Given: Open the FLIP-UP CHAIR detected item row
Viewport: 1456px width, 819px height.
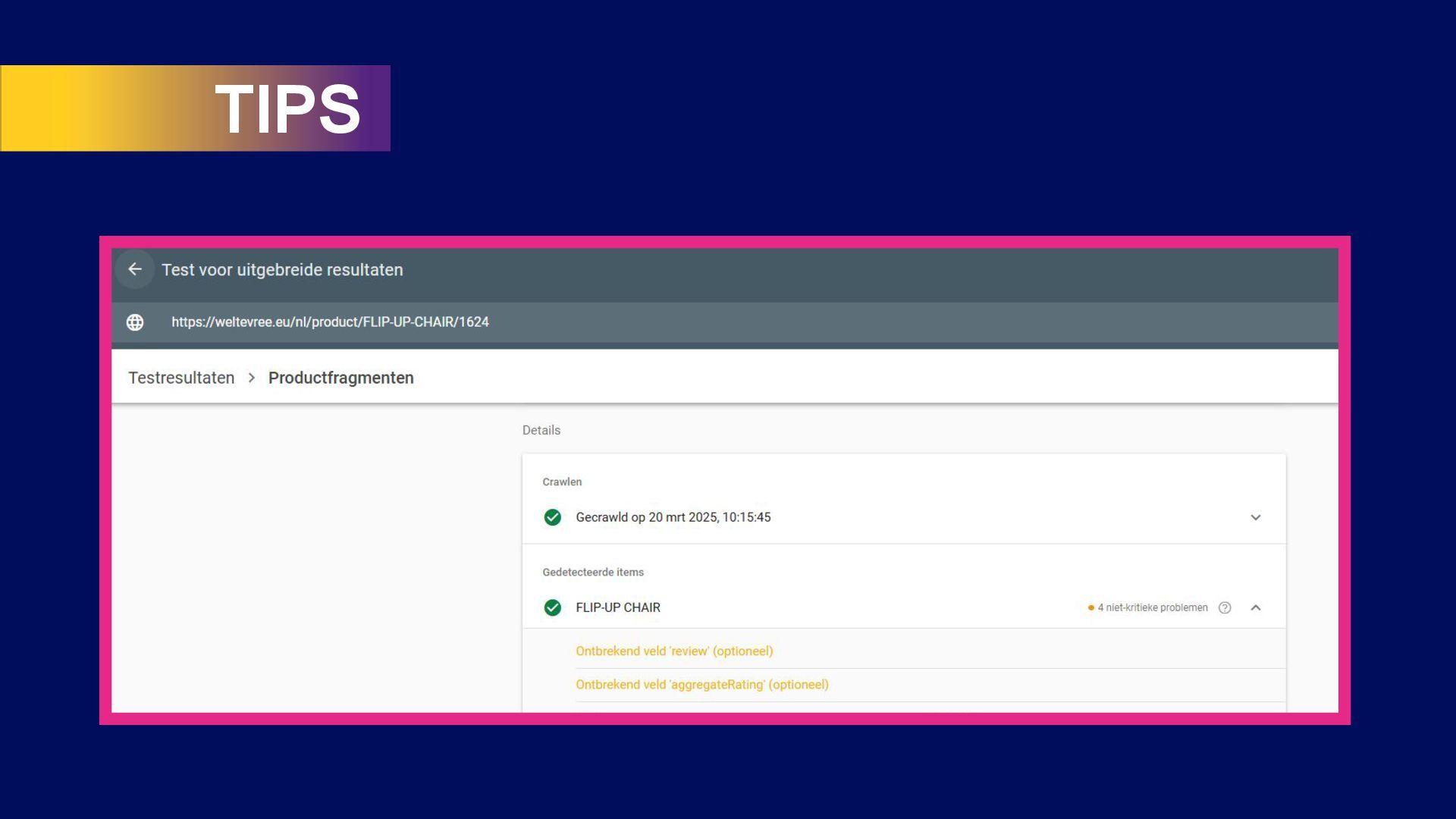Looking at the screenshot, I should [618, 607].
